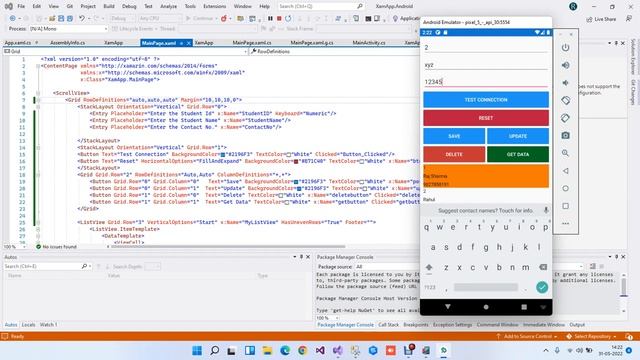Click the emulator power button

565,48
